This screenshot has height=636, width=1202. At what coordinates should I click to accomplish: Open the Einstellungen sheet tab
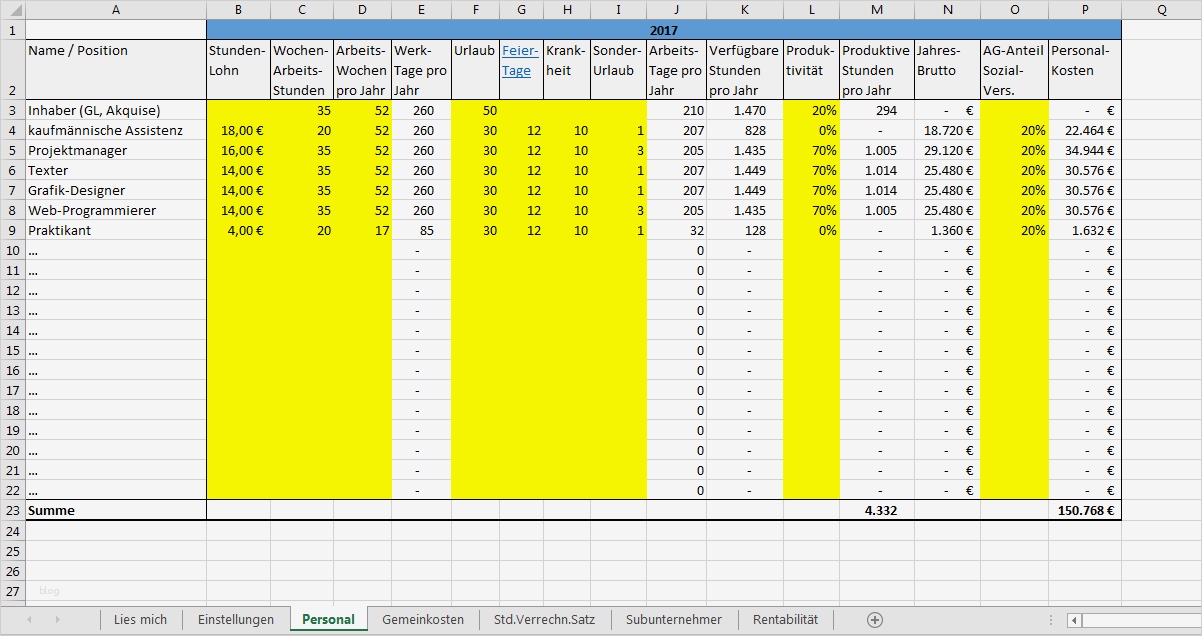tap(236, 619)
